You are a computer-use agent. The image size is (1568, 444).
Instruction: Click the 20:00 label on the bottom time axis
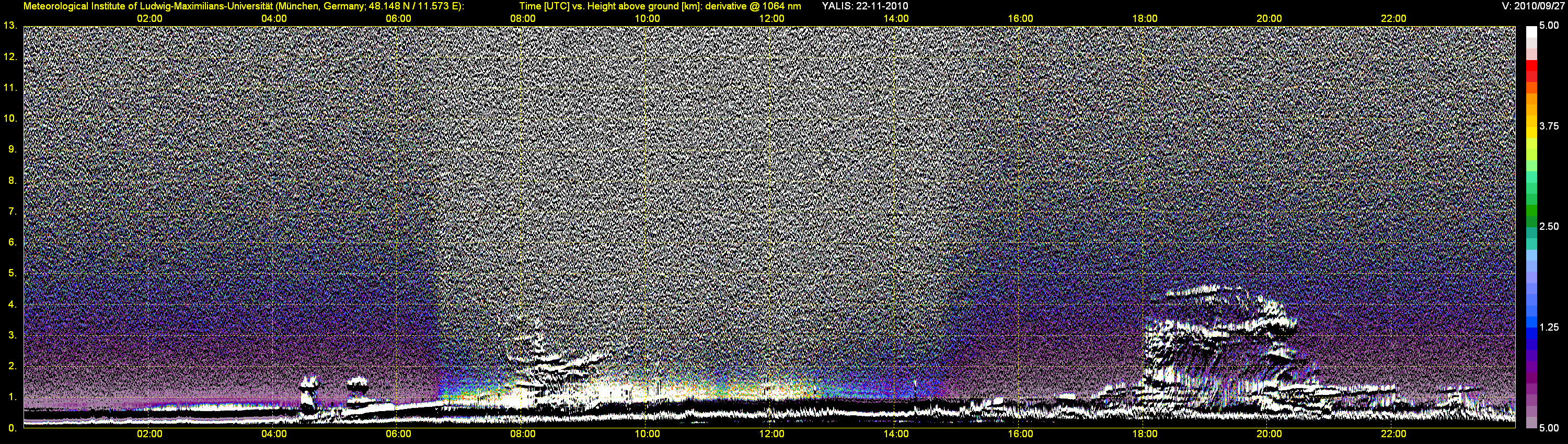tap(1269, 434)
